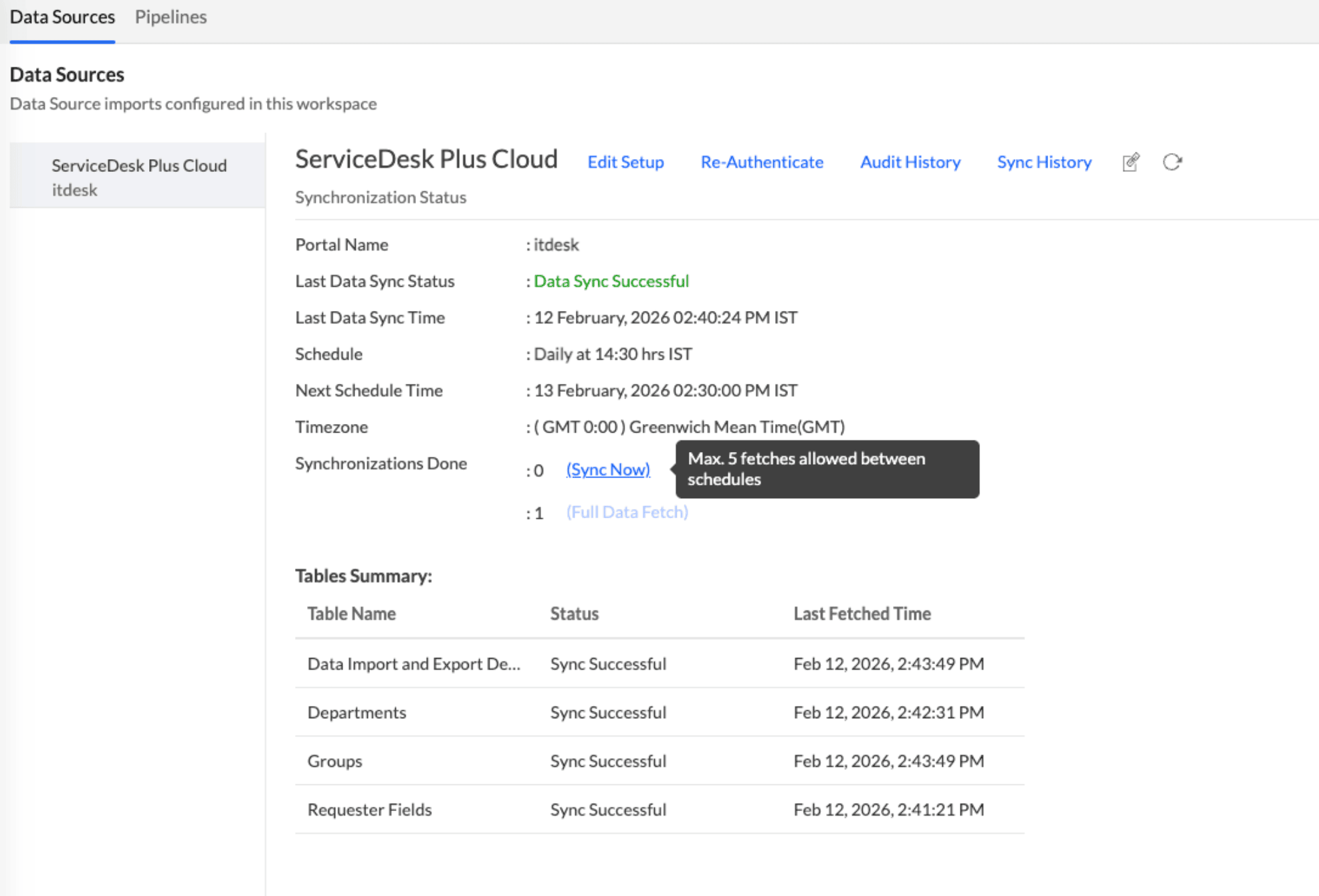
Task: Click 13 February, 2026 02:30:00 PM IST value
Action: coord(666,390)
